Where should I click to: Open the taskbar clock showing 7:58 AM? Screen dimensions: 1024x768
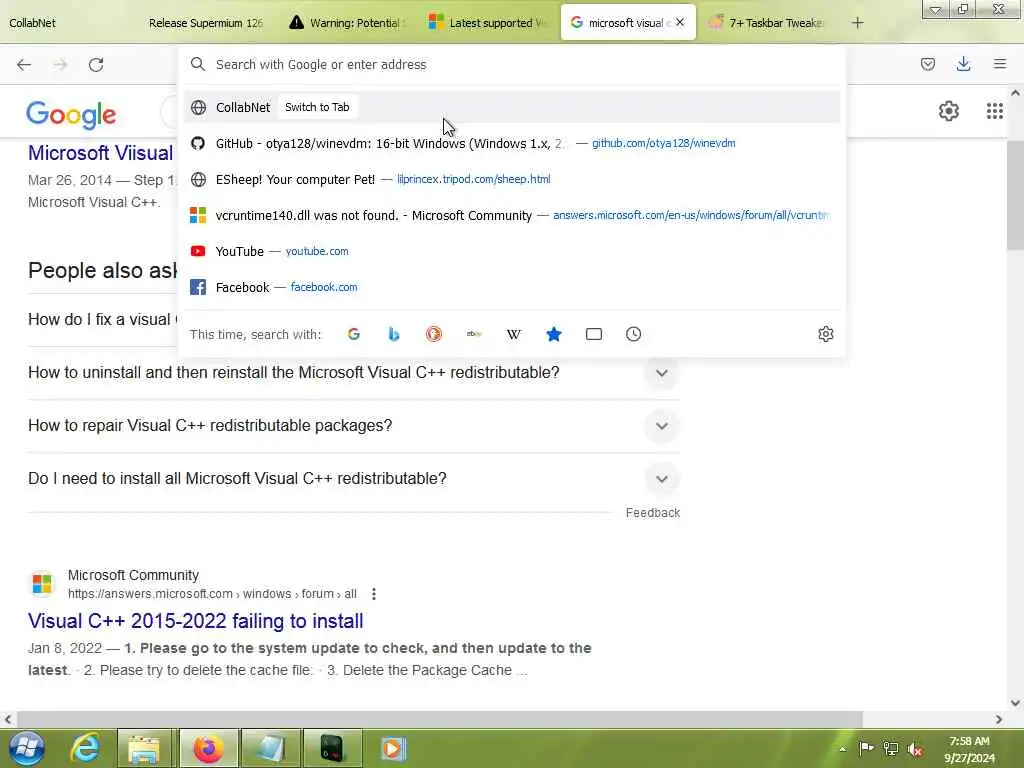tap(969, 749)
